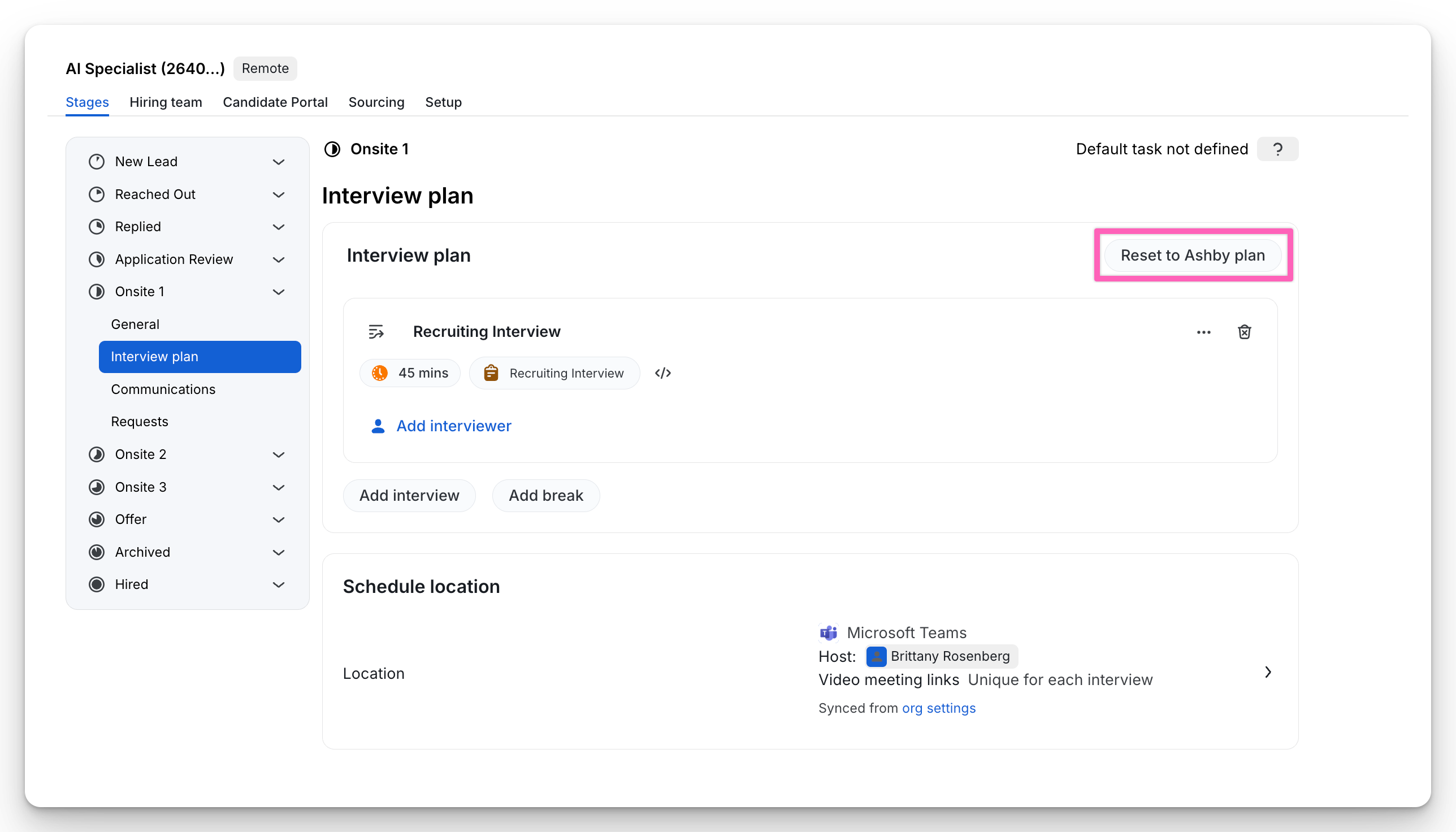Click the Add interviewer person icon
This screenshot has height=832, width=1456.
(378, 426)
